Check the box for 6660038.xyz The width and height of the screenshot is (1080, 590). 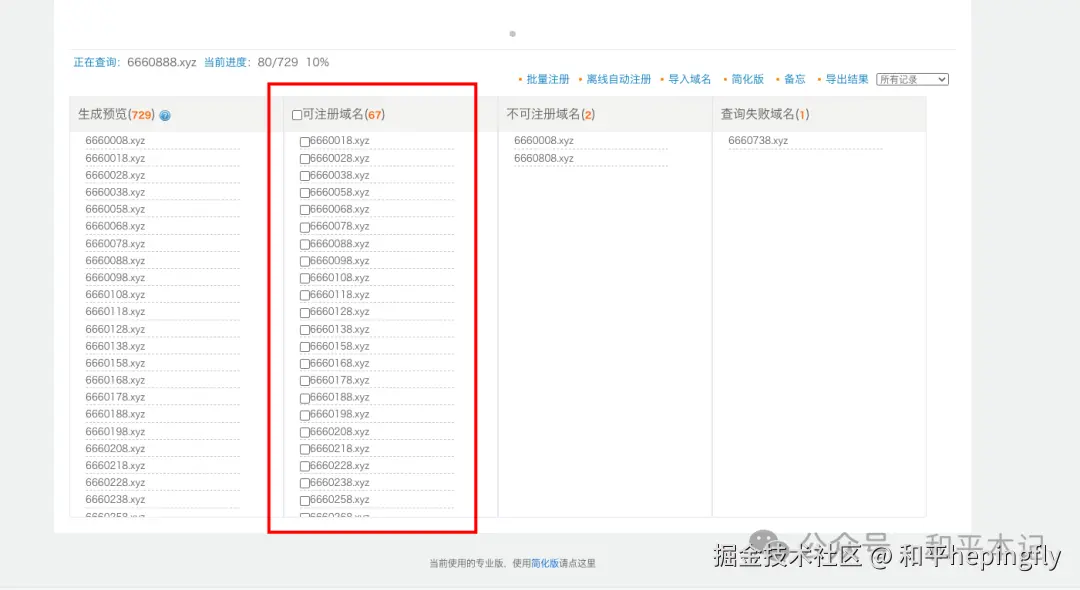click(304, 176)
